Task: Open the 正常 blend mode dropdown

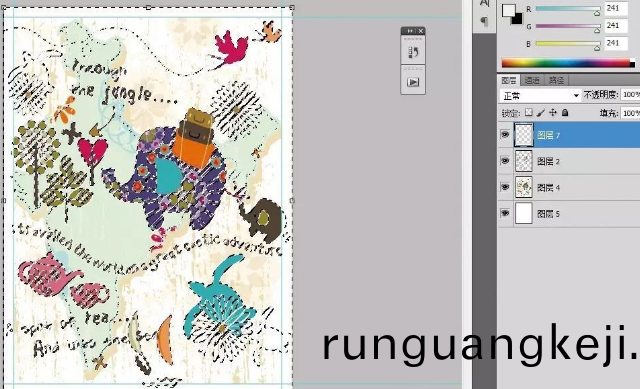Action: [540, 96]
